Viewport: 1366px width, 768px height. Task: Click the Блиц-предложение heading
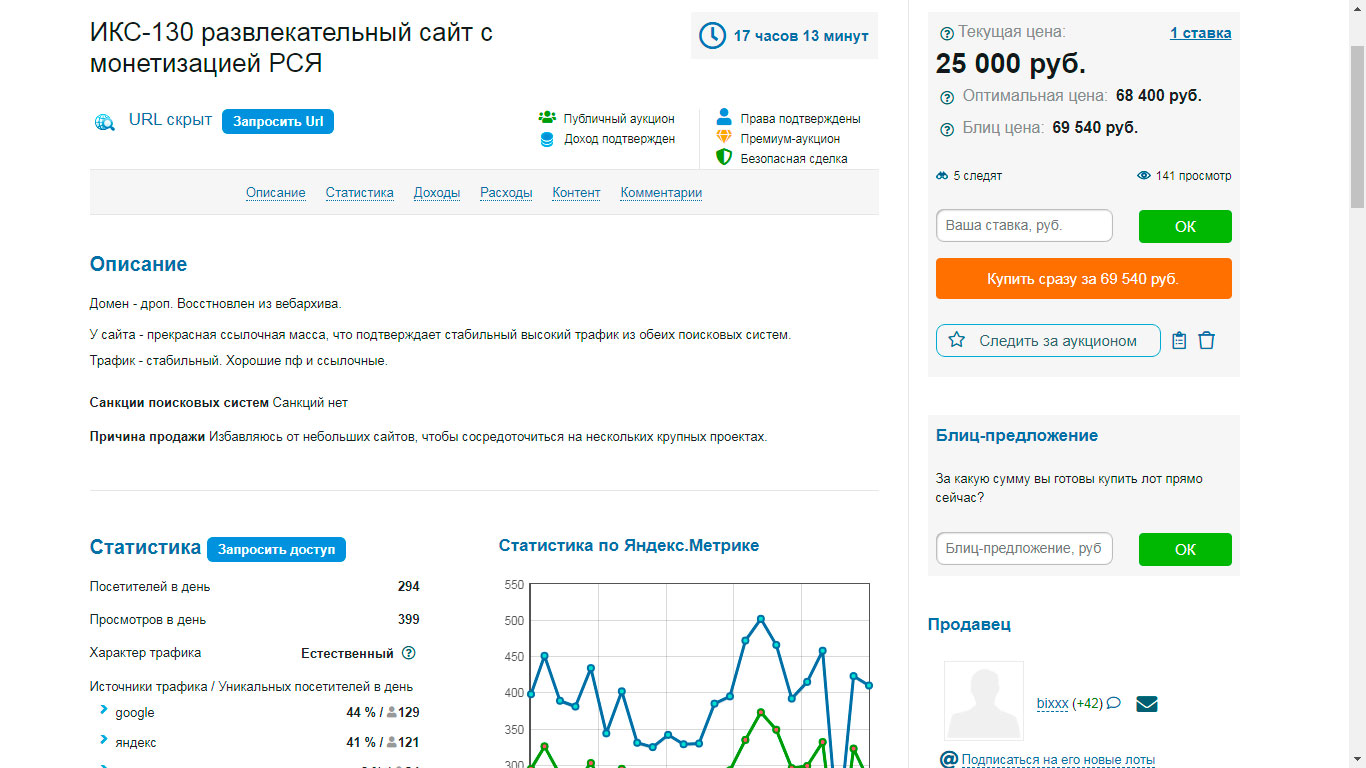[x=1017, y=436]
